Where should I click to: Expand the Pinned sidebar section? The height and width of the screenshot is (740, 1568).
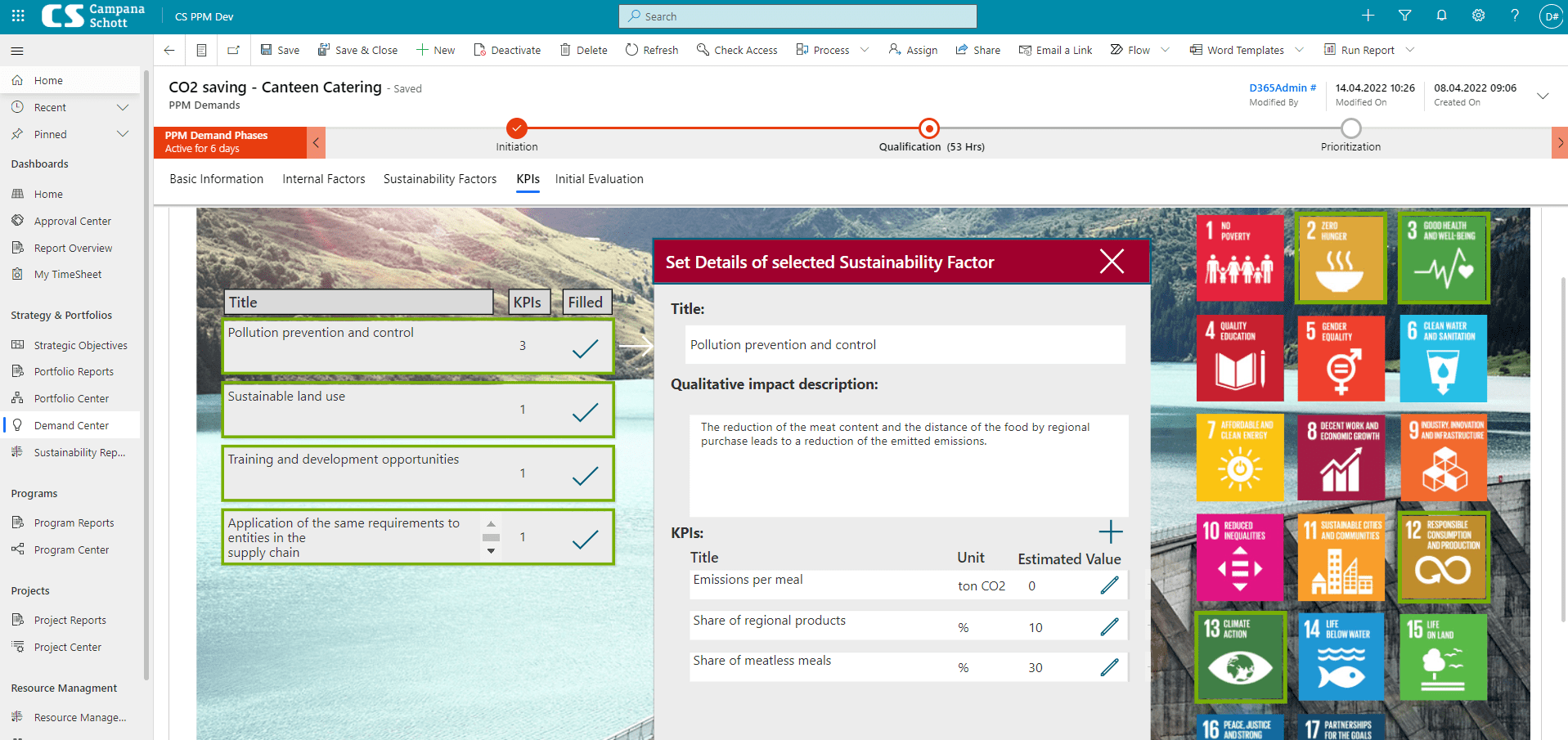(x=123, y=134)
